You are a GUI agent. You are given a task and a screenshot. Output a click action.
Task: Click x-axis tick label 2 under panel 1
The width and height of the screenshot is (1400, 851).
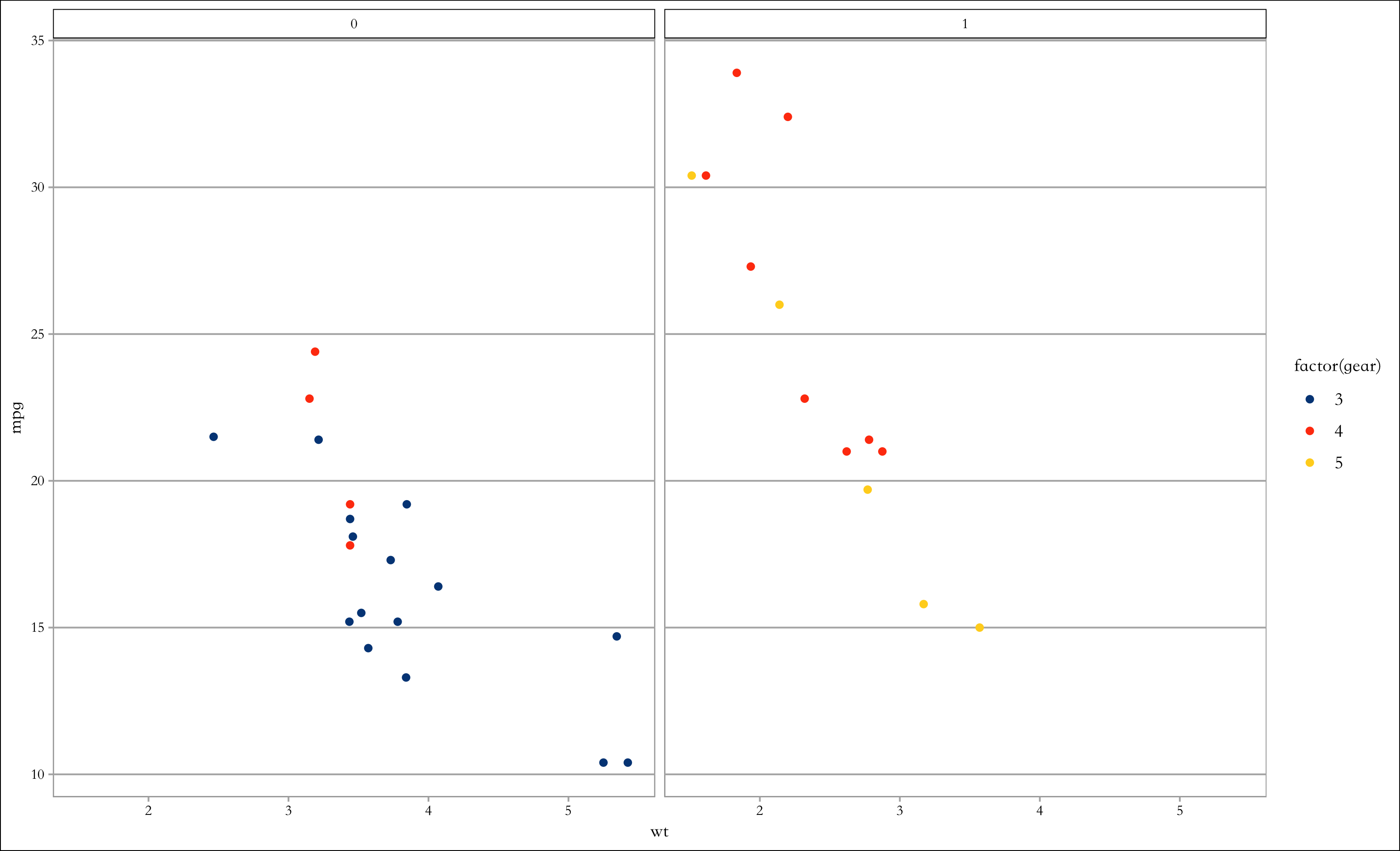[760, 810]
